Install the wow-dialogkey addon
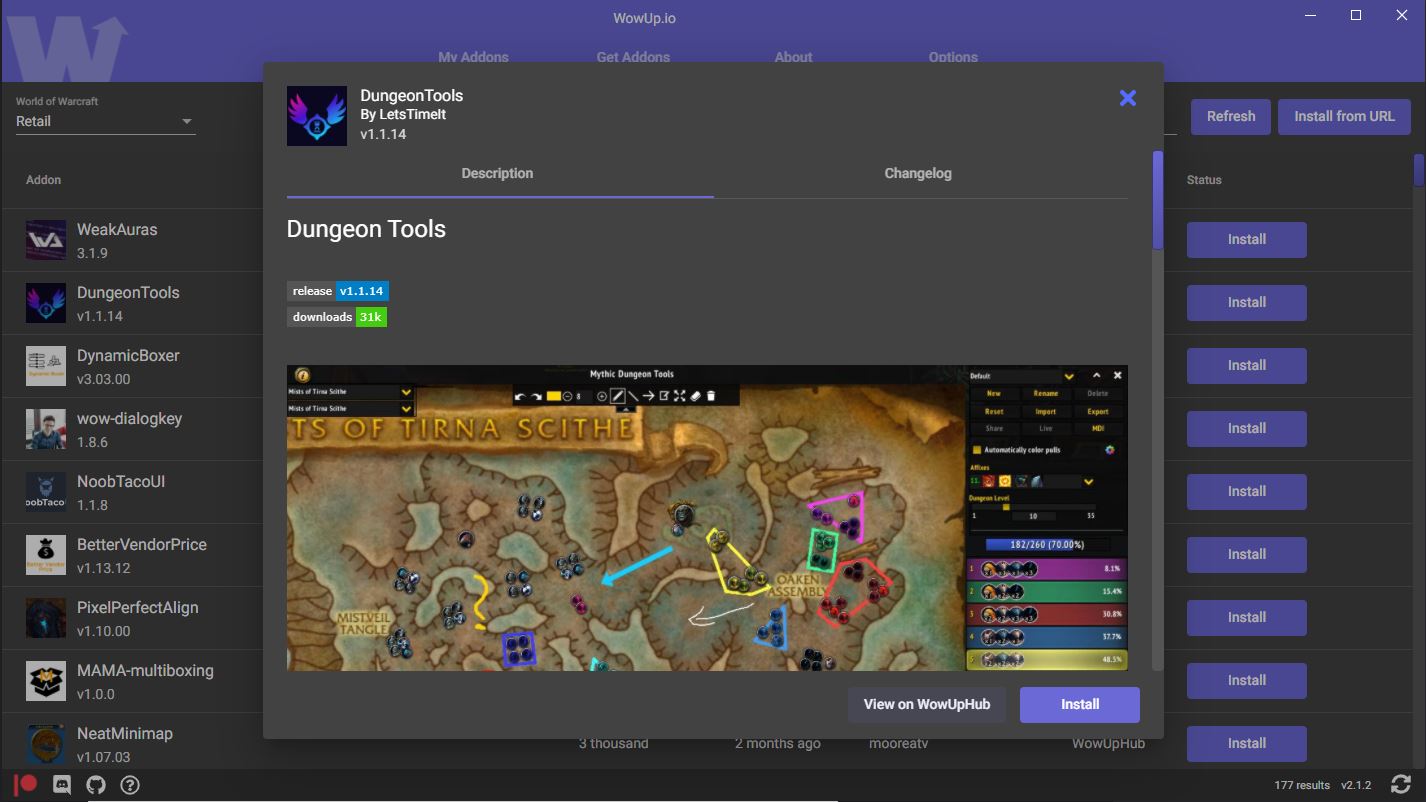The width and height of the screenshot is (1426, 802). (x=1247, y=428)
